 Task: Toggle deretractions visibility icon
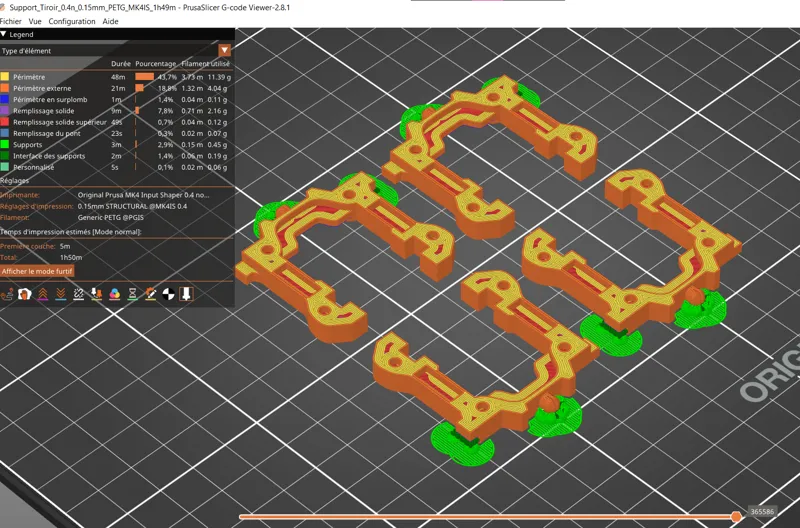click(61, 294)
